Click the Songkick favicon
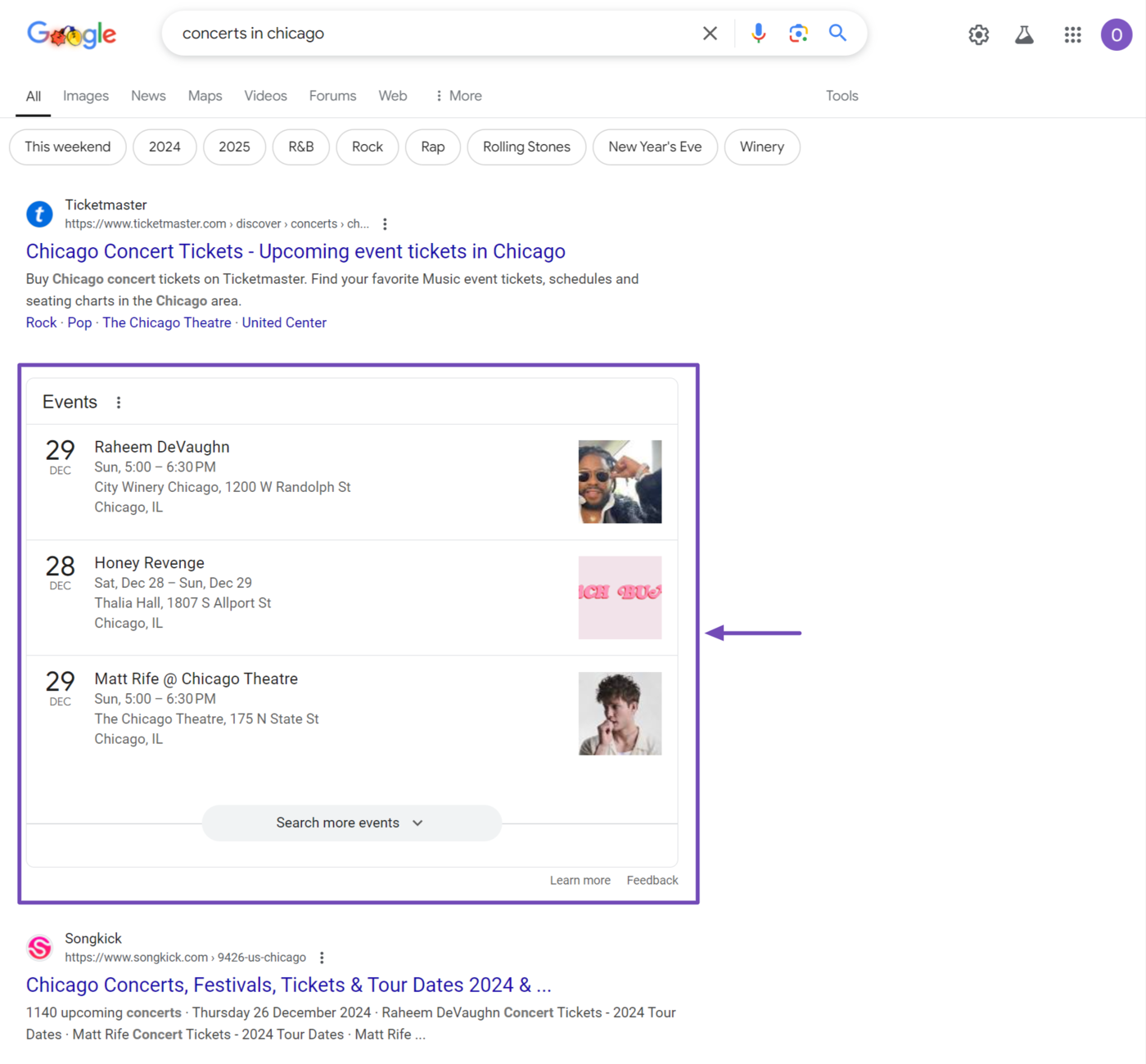 point(39,948)
